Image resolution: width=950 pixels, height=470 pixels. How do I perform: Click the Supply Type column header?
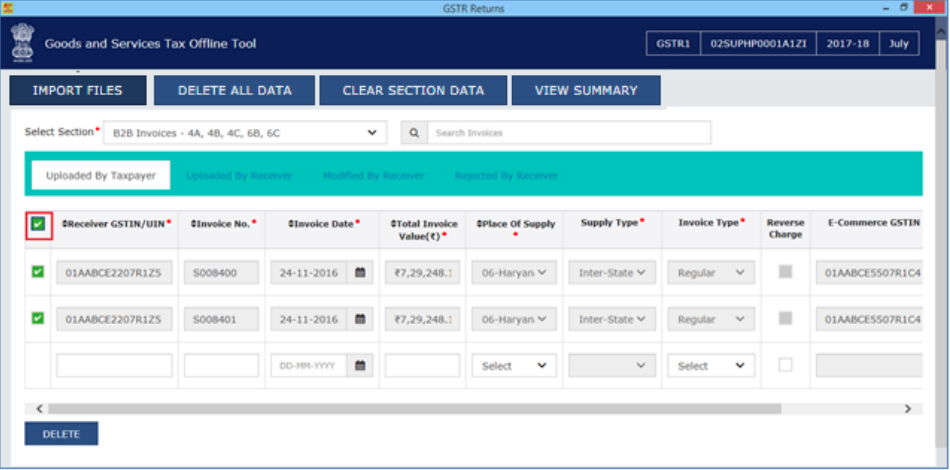point(612,223)
